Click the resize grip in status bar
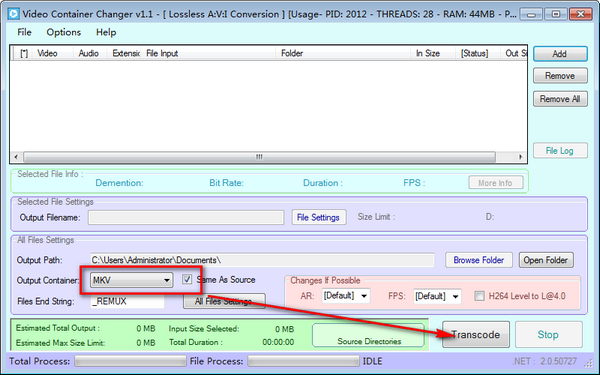This screenshot has width=600, height=375. (589, 362)
